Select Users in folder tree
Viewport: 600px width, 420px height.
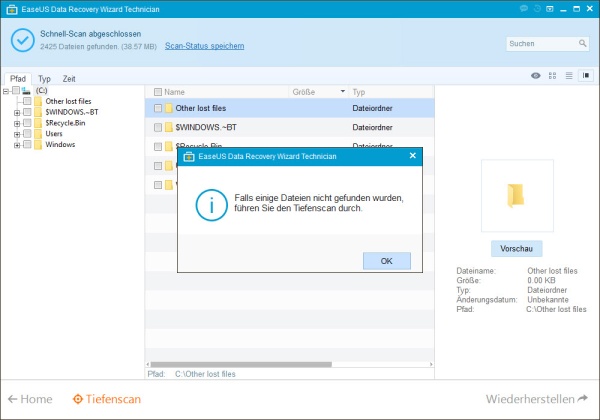pyautogui.click(x=54, y=133)
